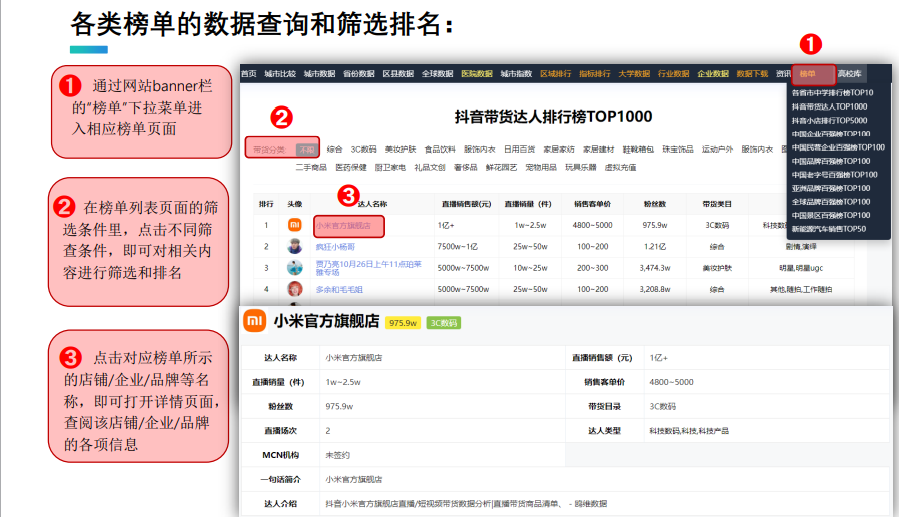Screen dimensions: 899x517
Task: Open the 城市数据 nav menu item
Action: coord(319,74)
